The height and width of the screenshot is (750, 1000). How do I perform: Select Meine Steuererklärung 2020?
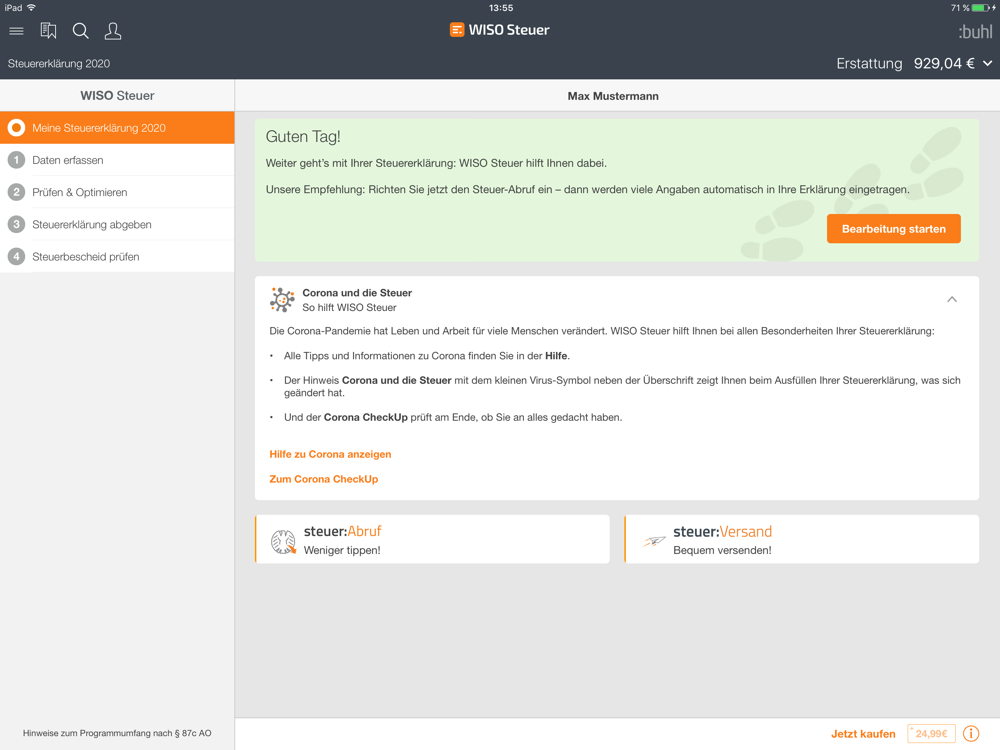tap(117, 128)
